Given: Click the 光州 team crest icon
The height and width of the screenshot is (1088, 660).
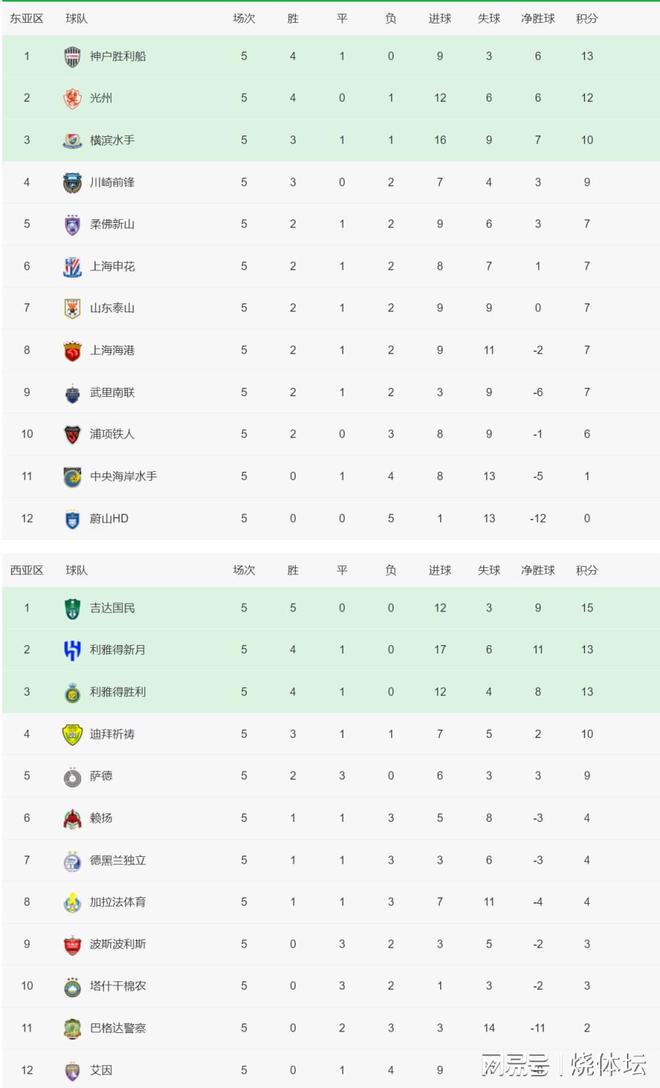Looking at the screenshot, I should point(72,99).
